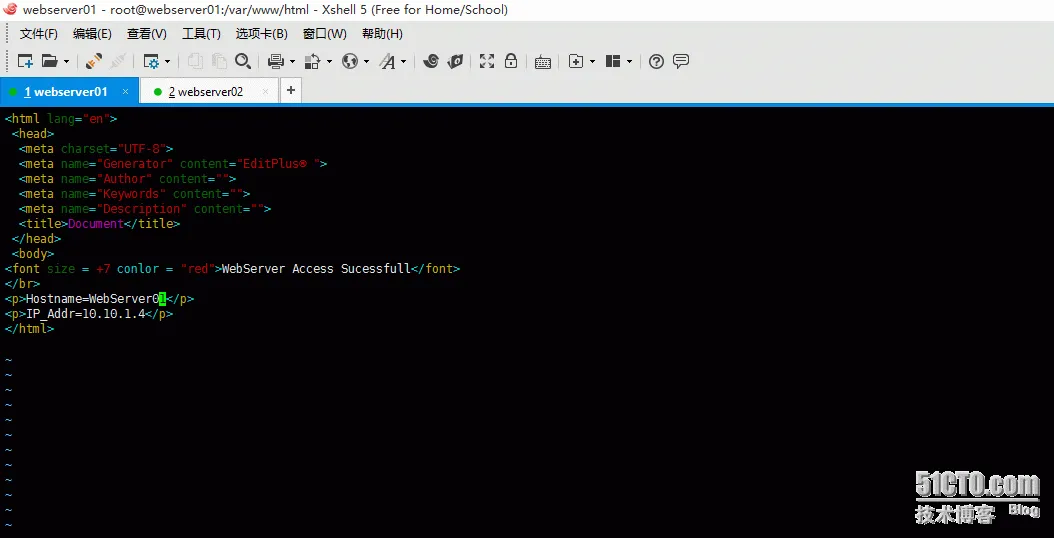The height and width of the screenshot is (538, 1054).
Task: Click 'WebServer Access Sucessfull' text
Action: [x=316, y=269]
